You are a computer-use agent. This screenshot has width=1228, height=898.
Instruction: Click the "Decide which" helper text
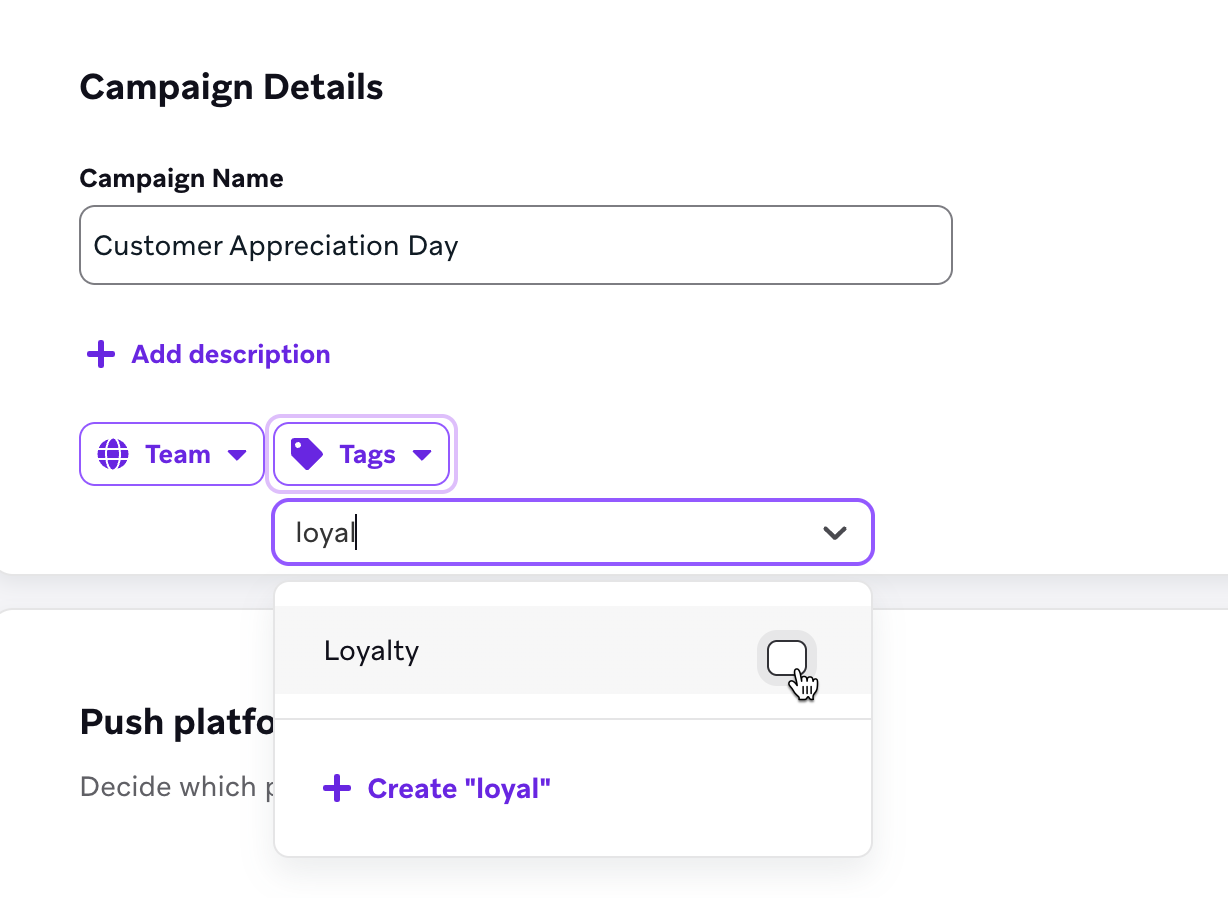(168, 786)
